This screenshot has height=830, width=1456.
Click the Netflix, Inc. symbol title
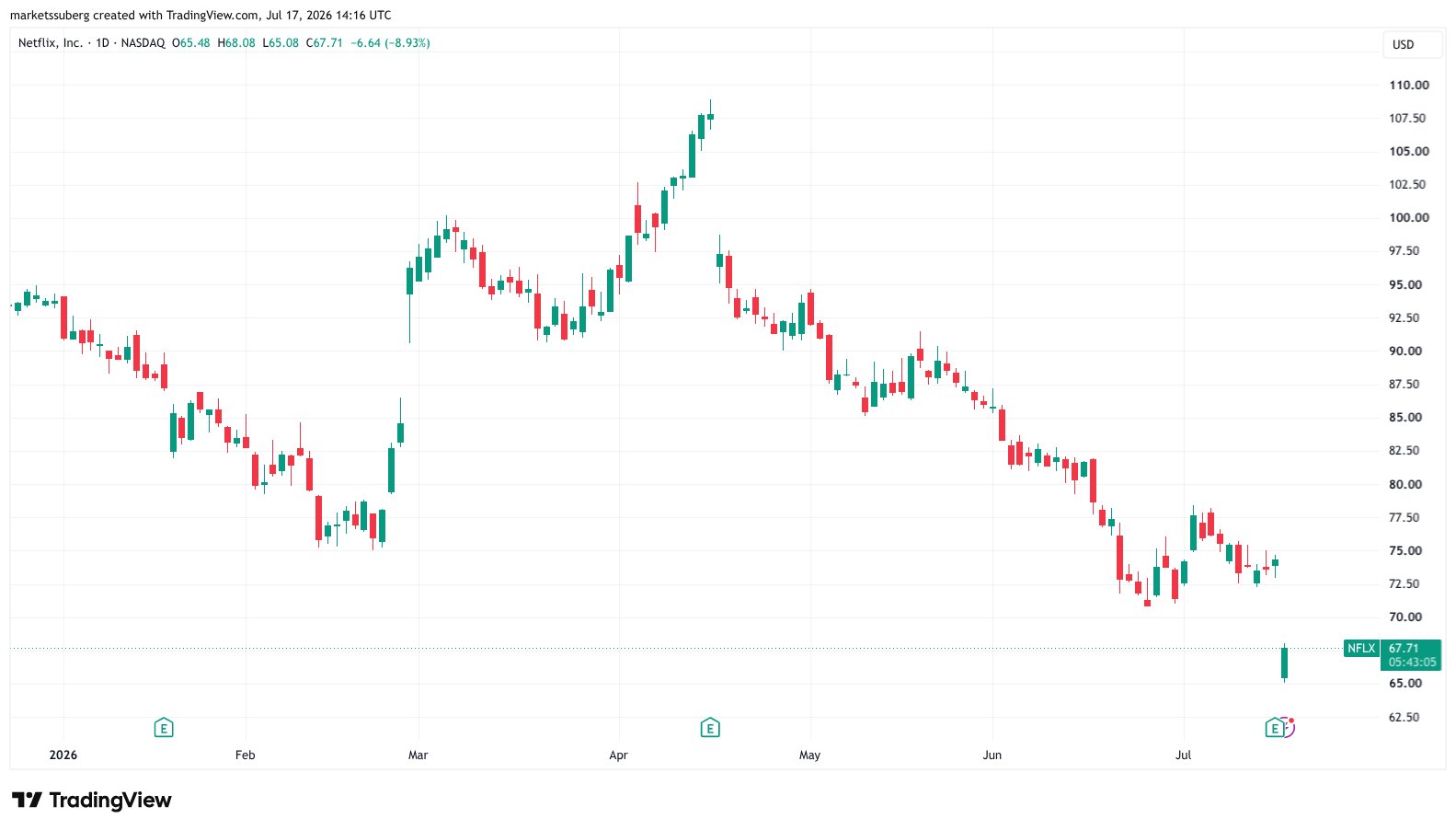click(51, 43)
